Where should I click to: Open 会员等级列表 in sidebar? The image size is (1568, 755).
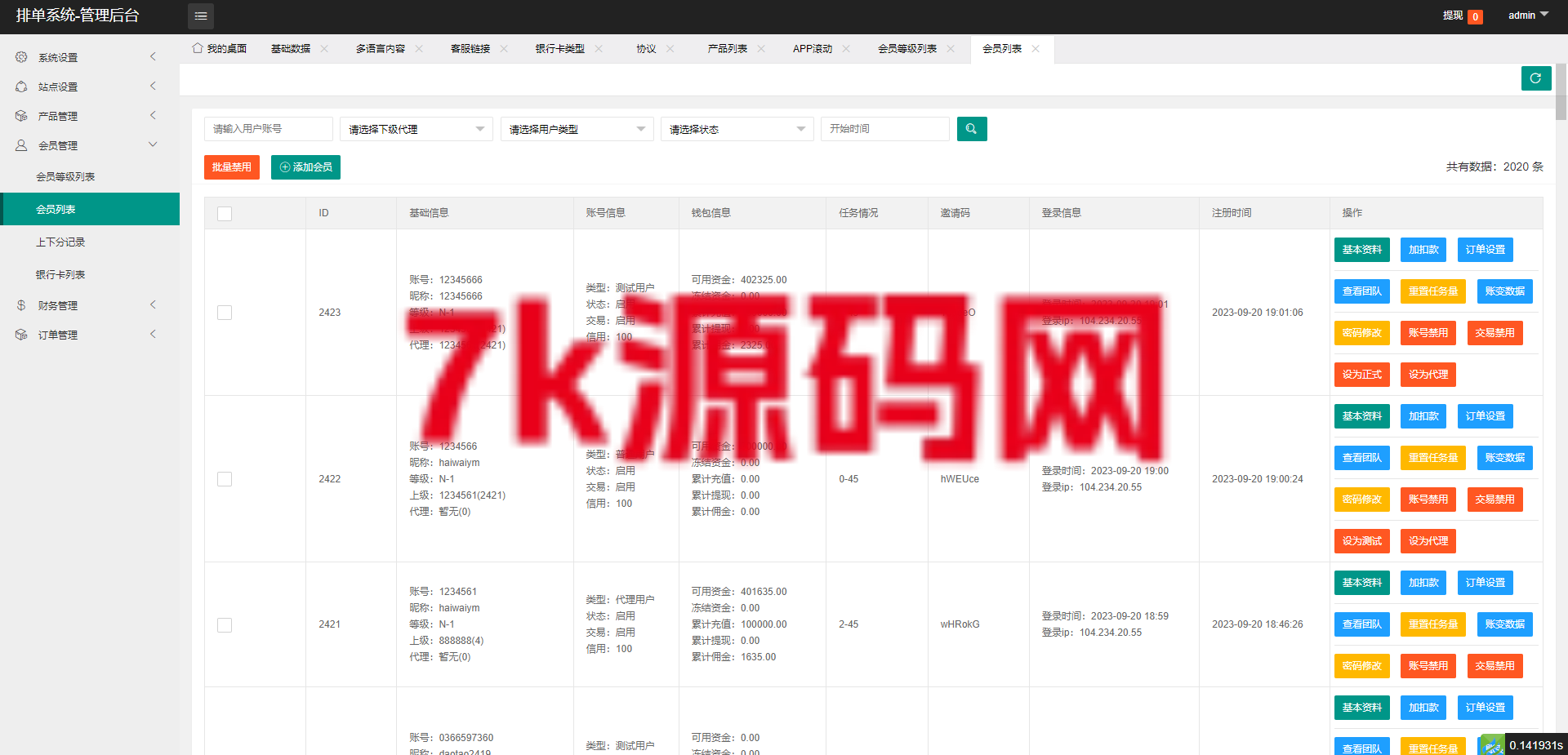(x=90, y=176)
